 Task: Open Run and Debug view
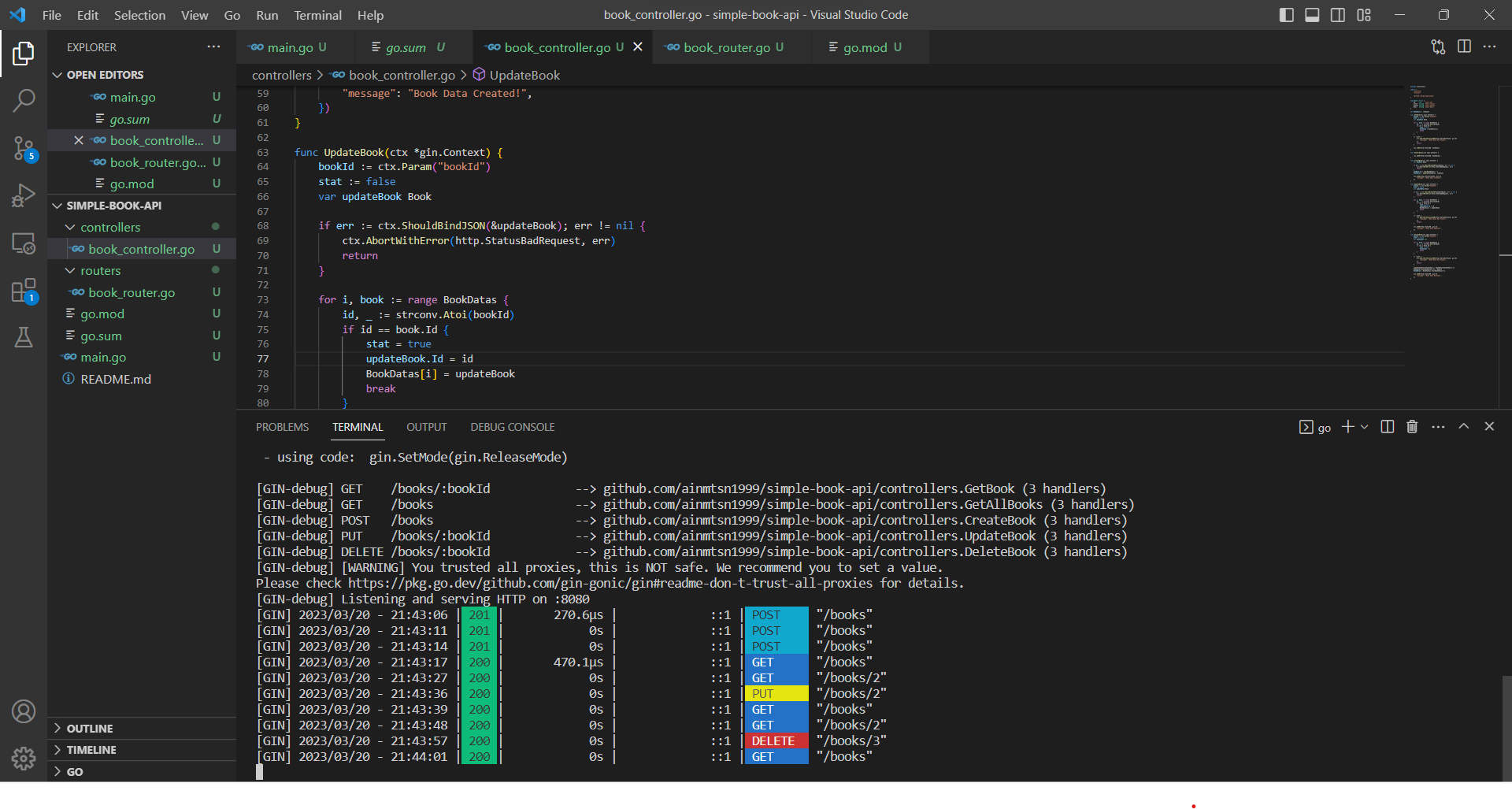[x=24, y=195]
